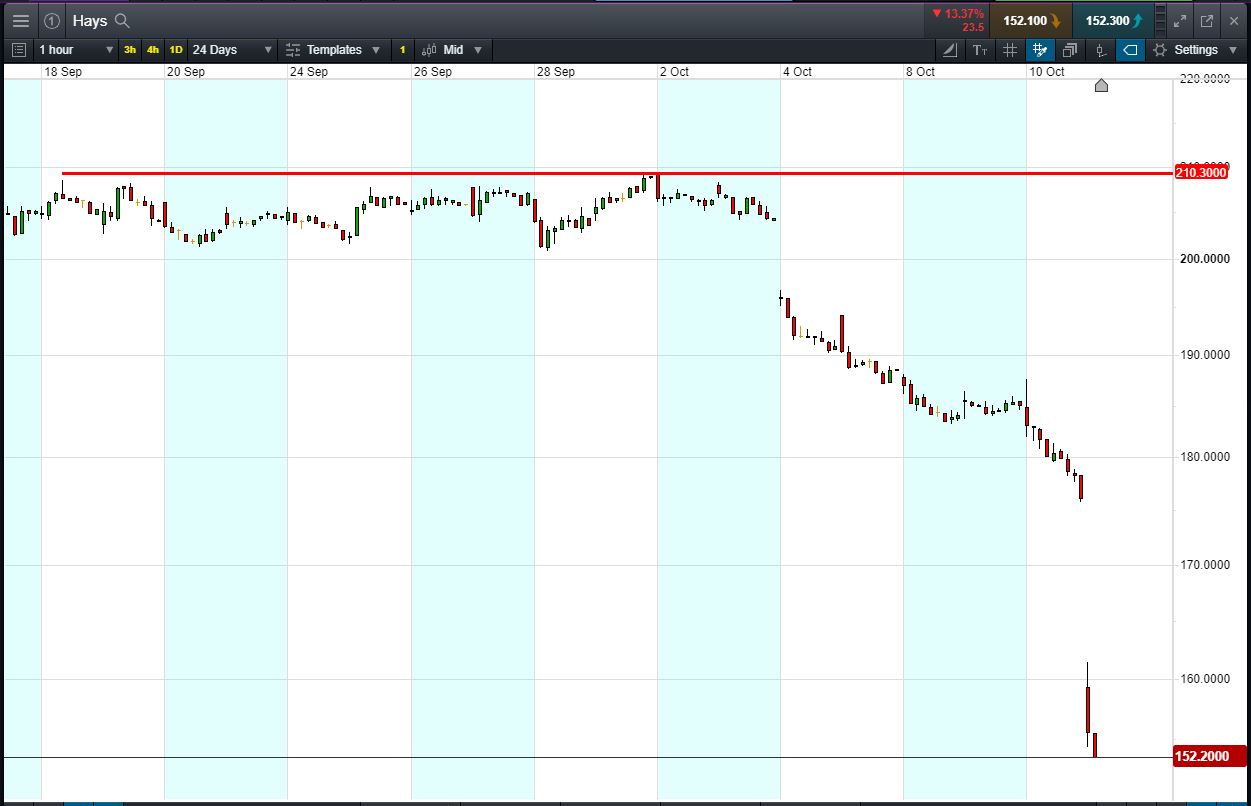Screen dimensions: 1251x806
Task: Open the compare/overlay charts icon
Action: point(1070,49)
